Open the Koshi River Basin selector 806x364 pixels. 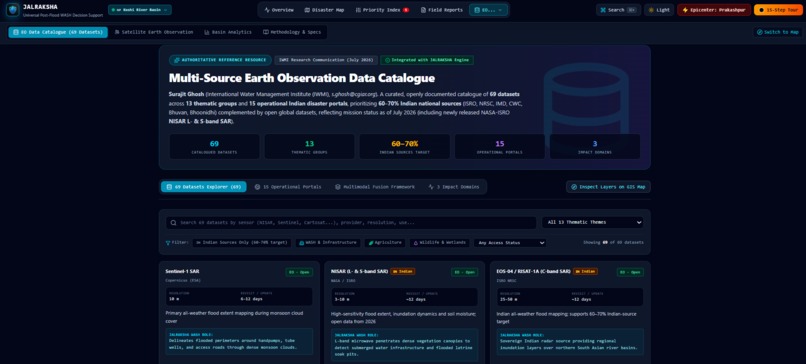click(x=140, y=10)
